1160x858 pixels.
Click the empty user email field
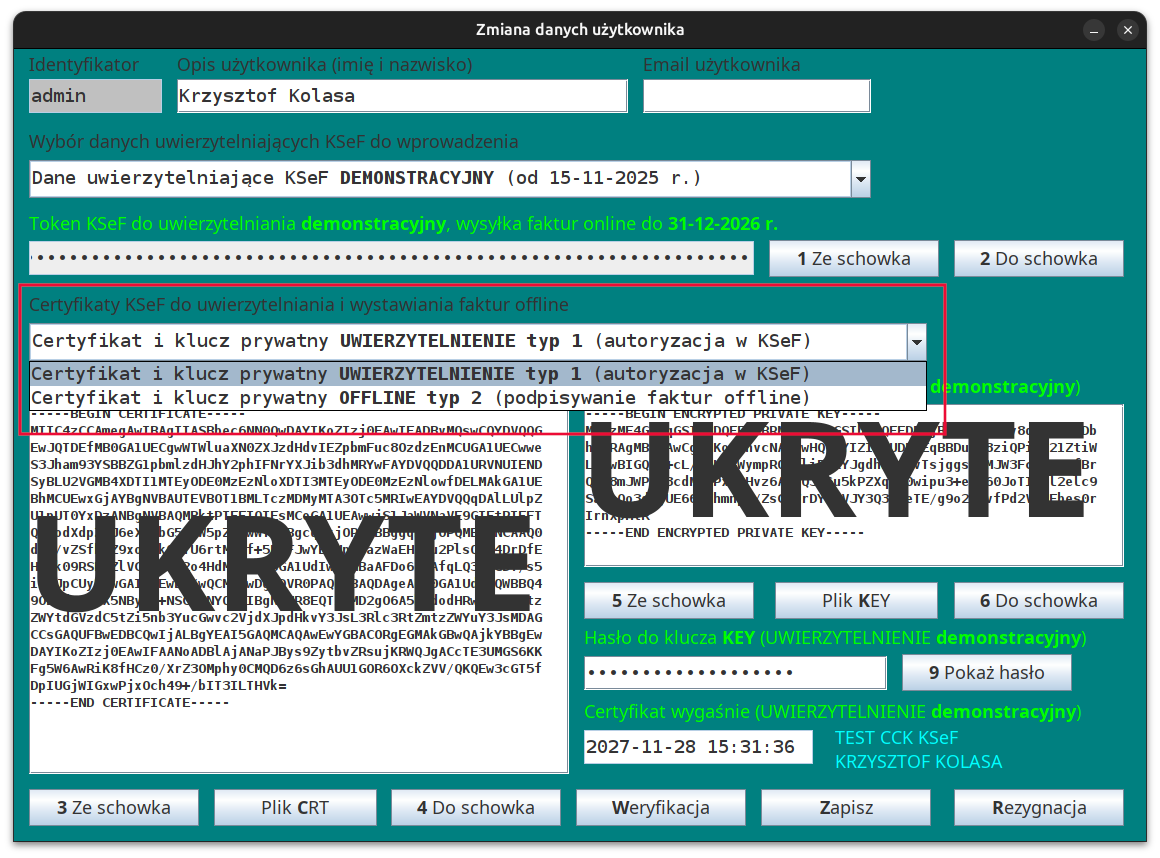click(756, 96)
